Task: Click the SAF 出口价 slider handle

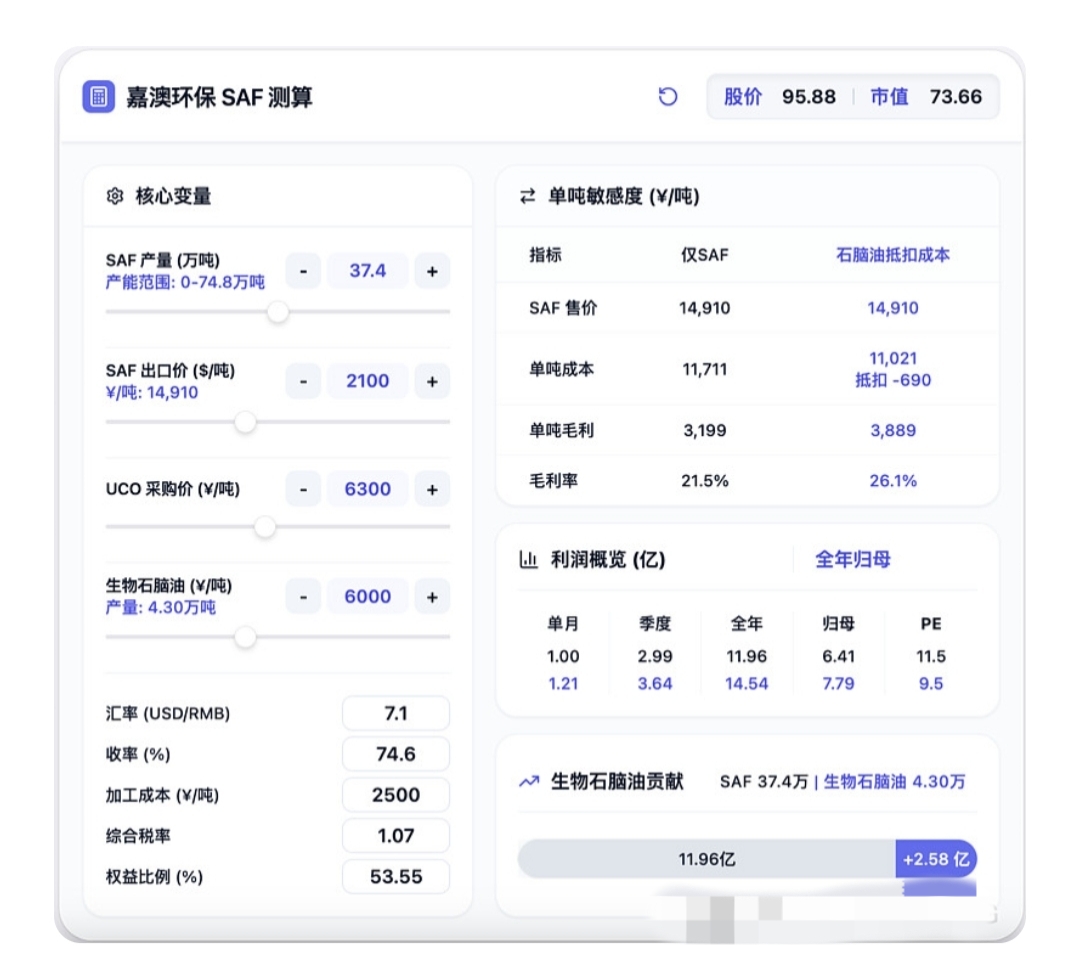Action: pos(245,422)
